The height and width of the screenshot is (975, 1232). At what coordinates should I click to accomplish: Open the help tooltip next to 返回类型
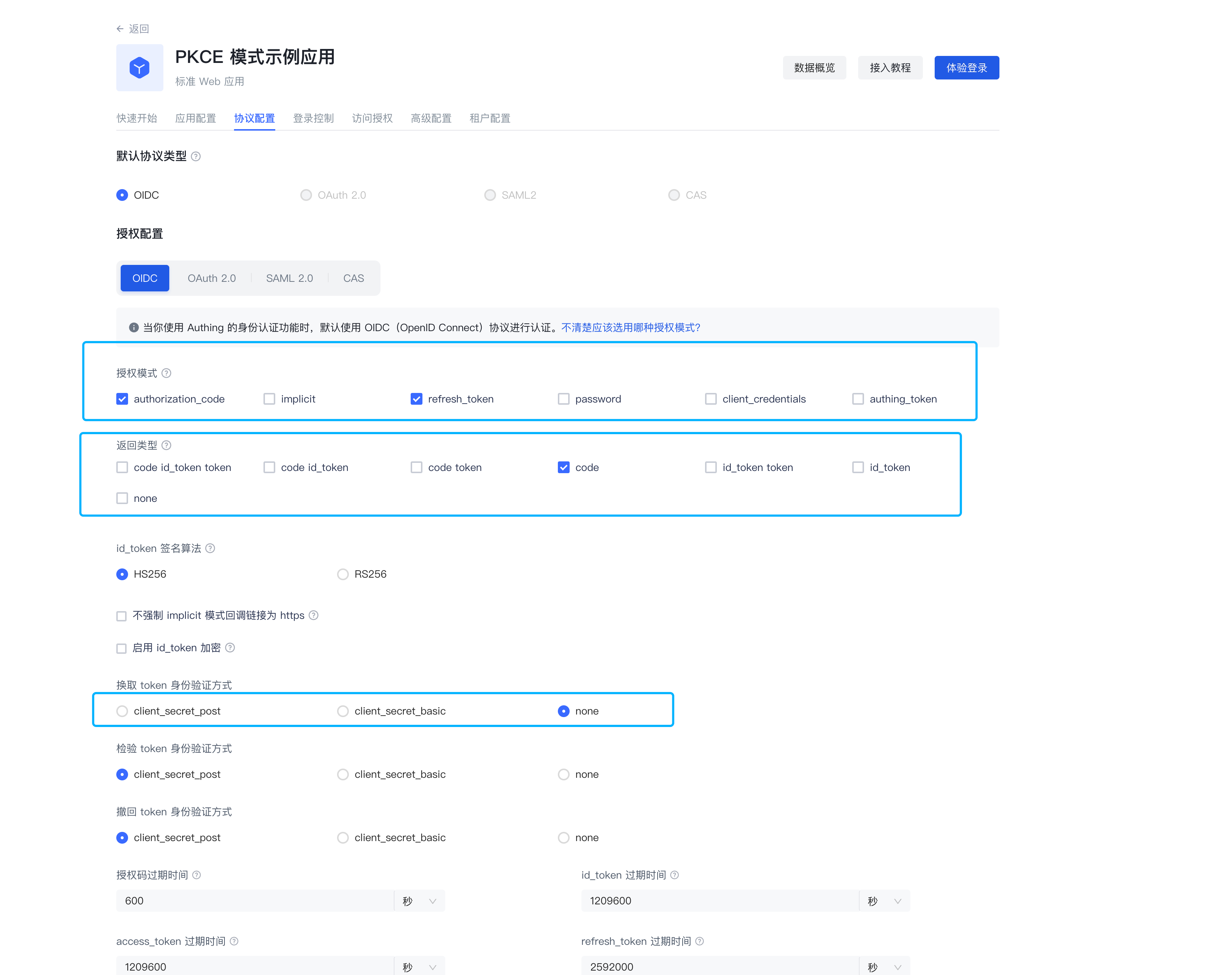click(x=167, y=445)
